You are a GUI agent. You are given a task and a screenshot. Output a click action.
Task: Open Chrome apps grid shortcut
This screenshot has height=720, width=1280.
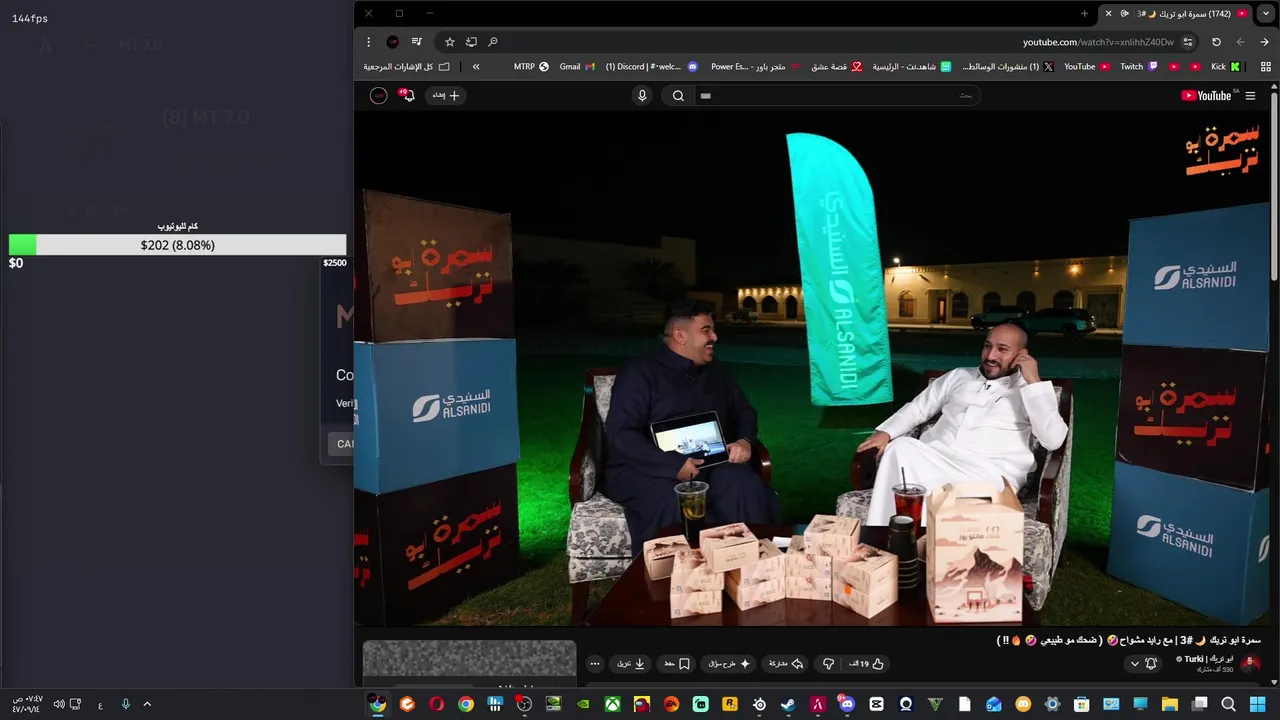pyautogui.click(x=1266, y=67)
